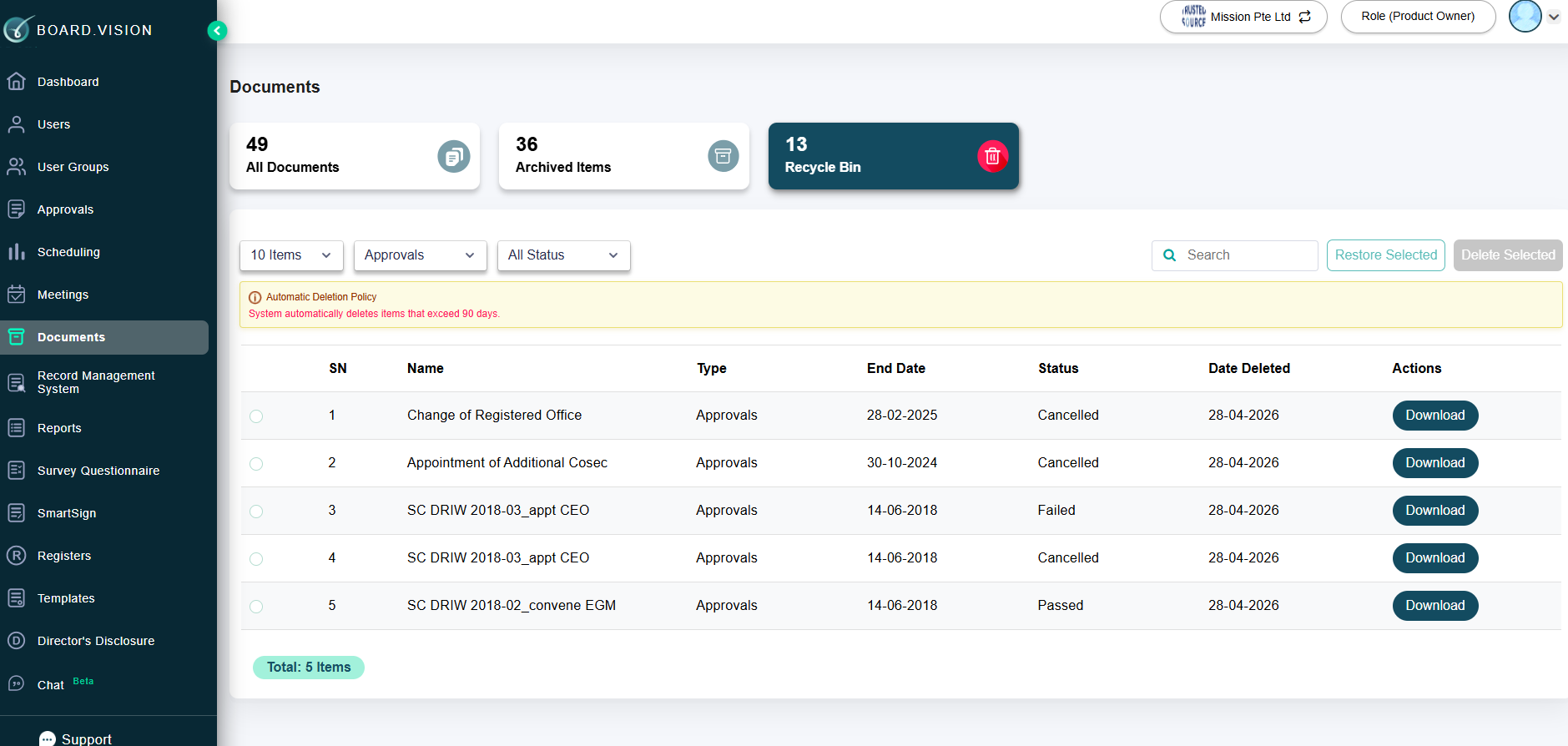Click the Search input field
Image resolution: width=1568 pixels, height=746 pixels.
1234,255
